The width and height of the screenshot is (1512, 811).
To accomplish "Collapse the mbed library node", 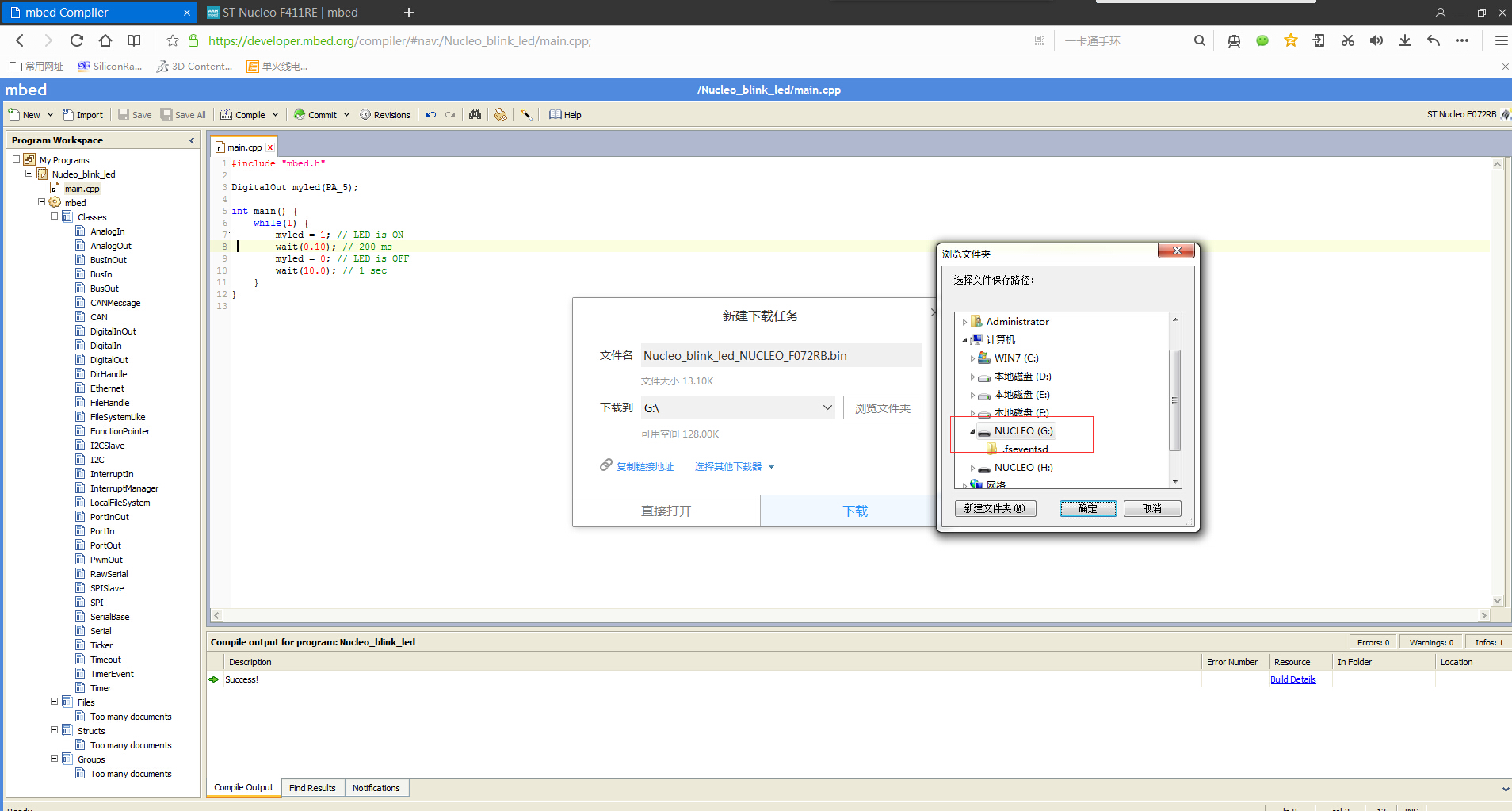I will (41, 202).
